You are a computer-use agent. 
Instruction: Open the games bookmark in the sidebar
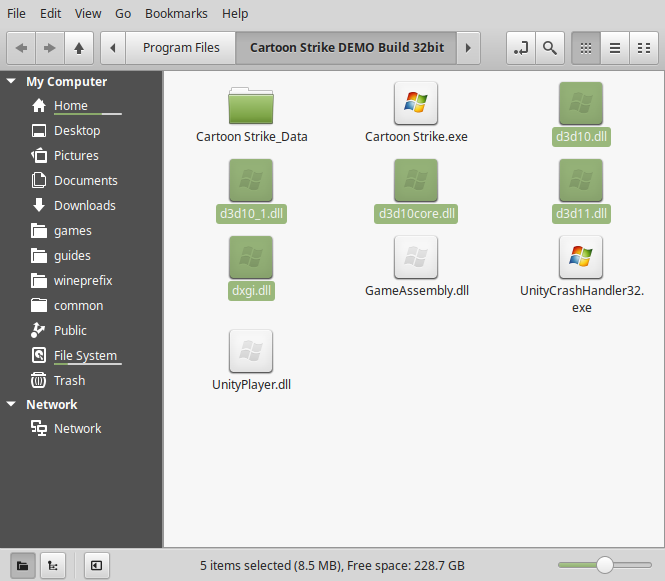pos(73,231)
